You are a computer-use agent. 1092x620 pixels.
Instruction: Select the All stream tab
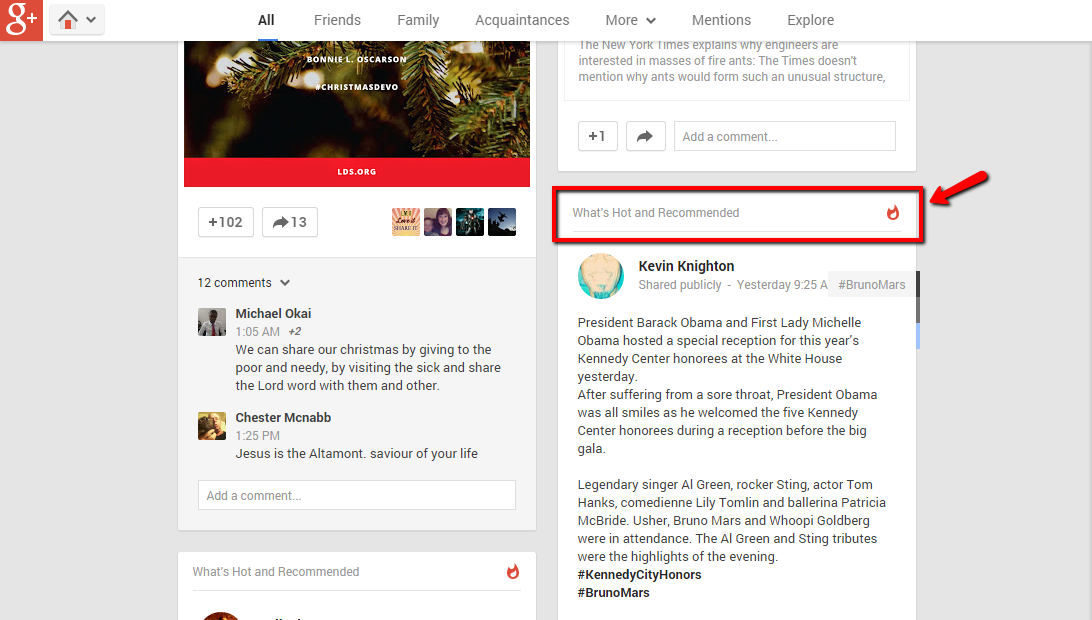click(x=266, y=20)
